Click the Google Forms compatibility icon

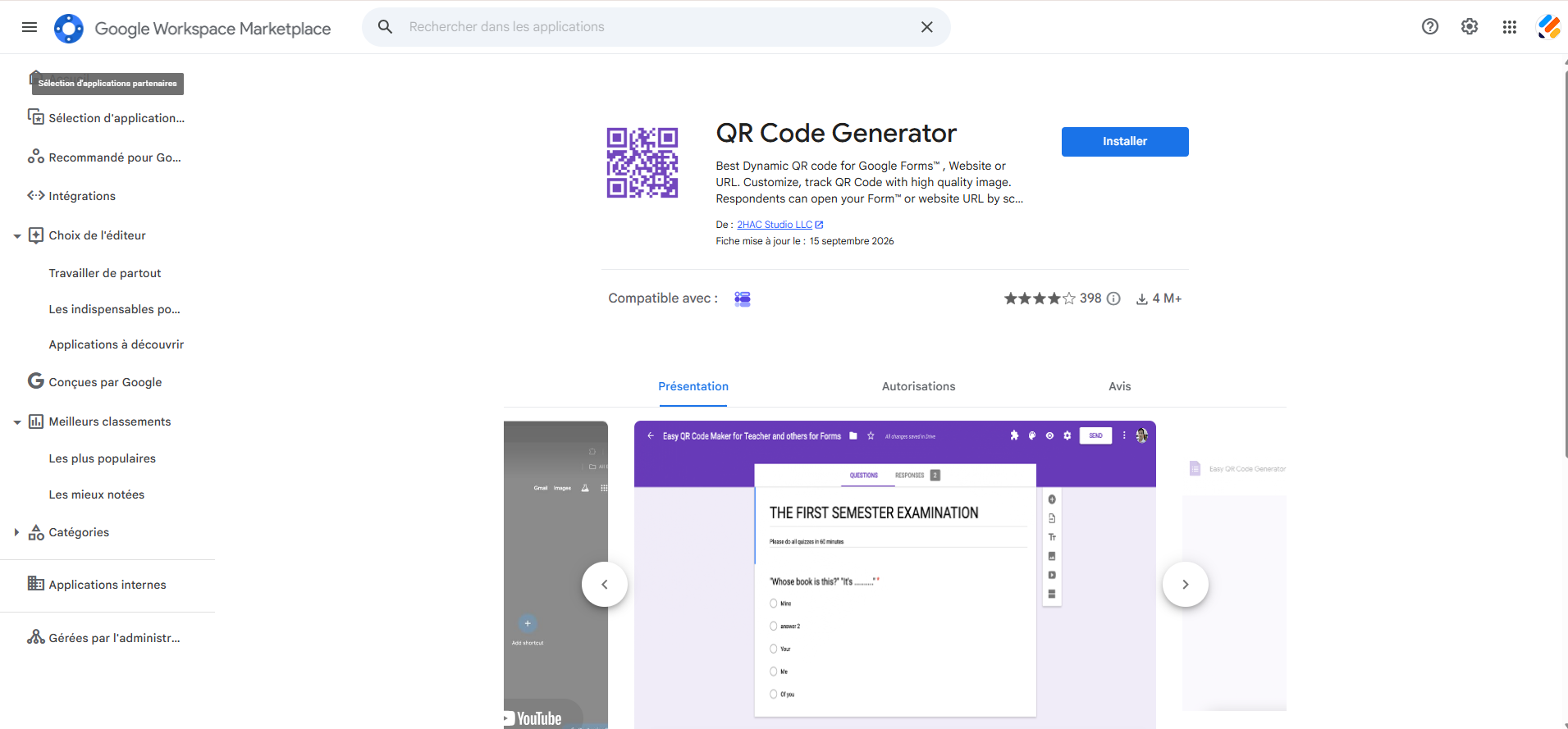743,298
